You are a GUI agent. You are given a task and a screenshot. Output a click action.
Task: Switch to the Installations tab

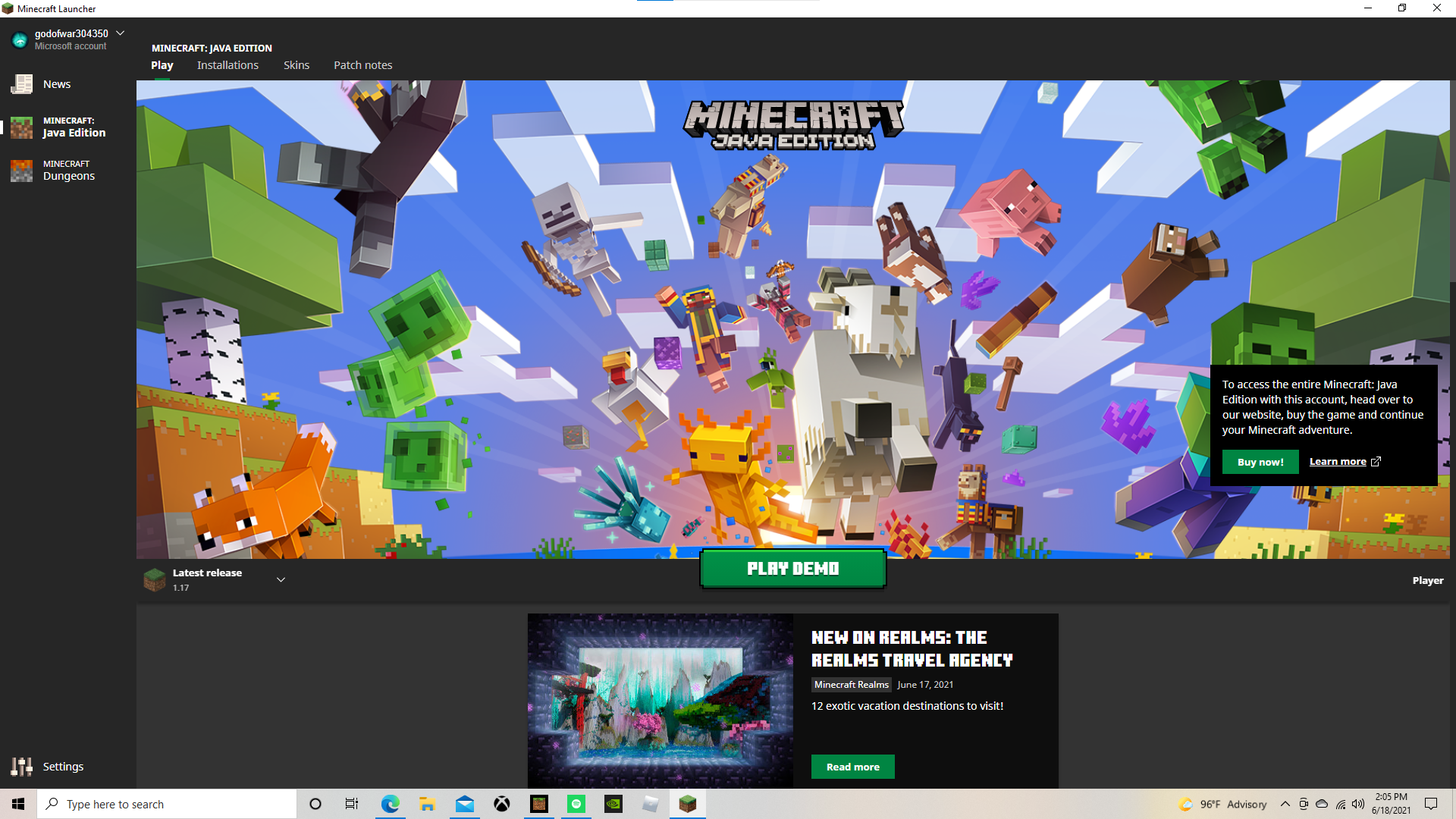click(x=227, y=65)
